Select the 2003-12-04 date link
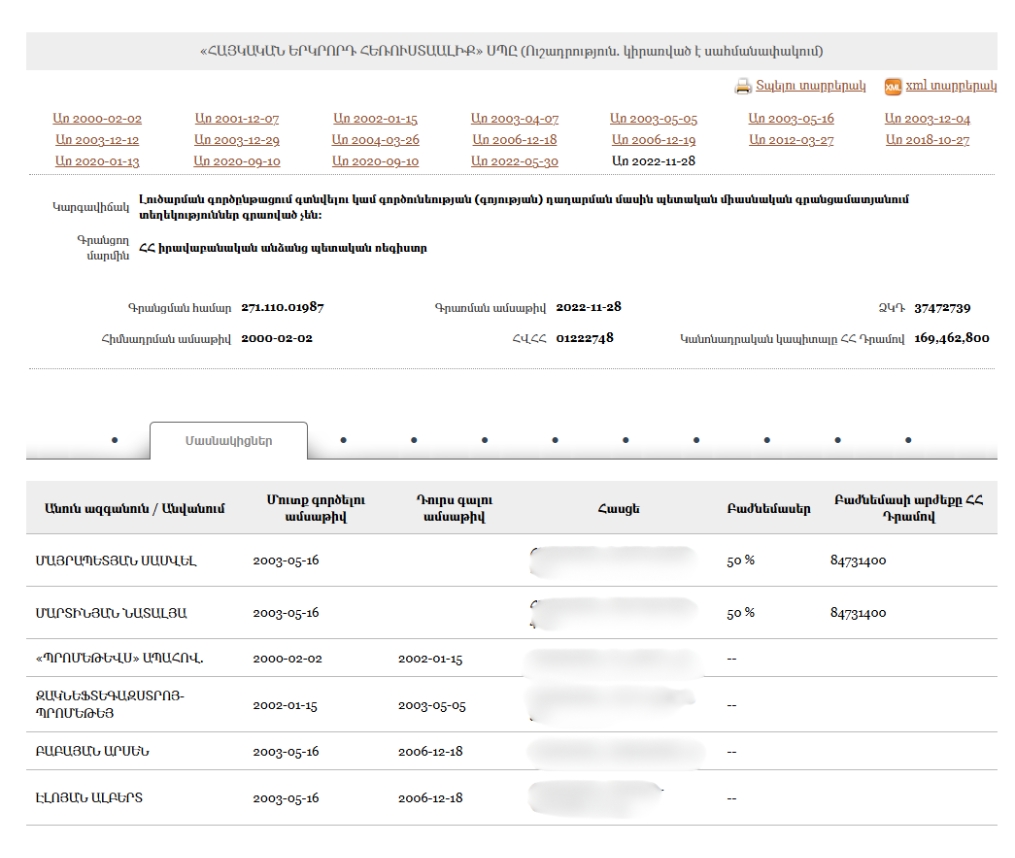This screenshot has width=1015, height=858. 927,120
